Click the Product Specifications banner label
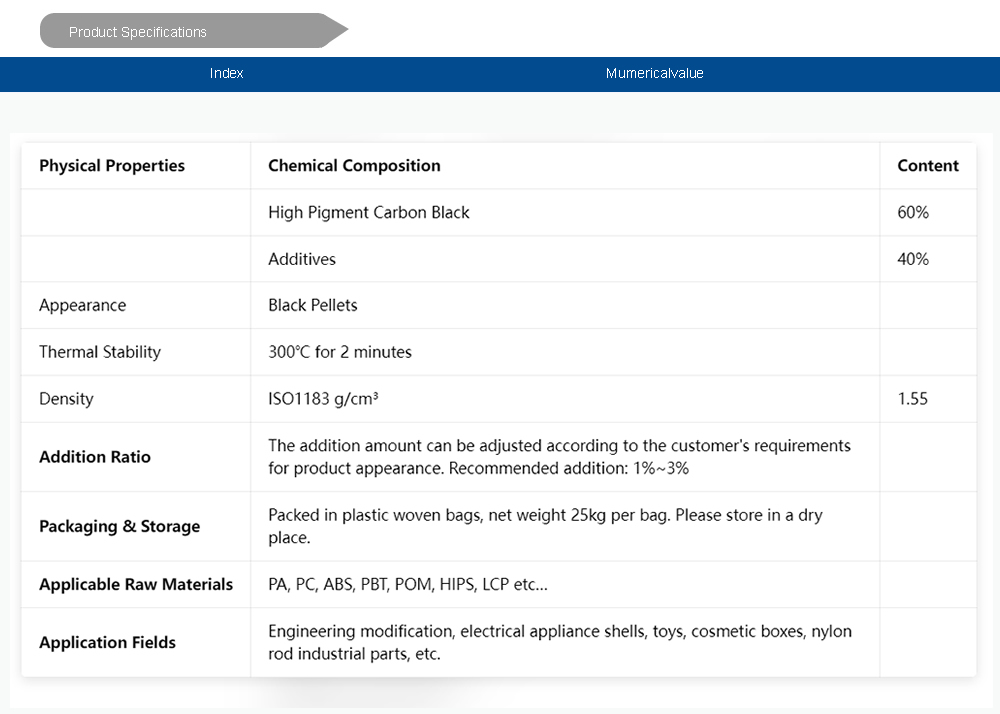Screen dimensions: 1000x714 point(138,32)
